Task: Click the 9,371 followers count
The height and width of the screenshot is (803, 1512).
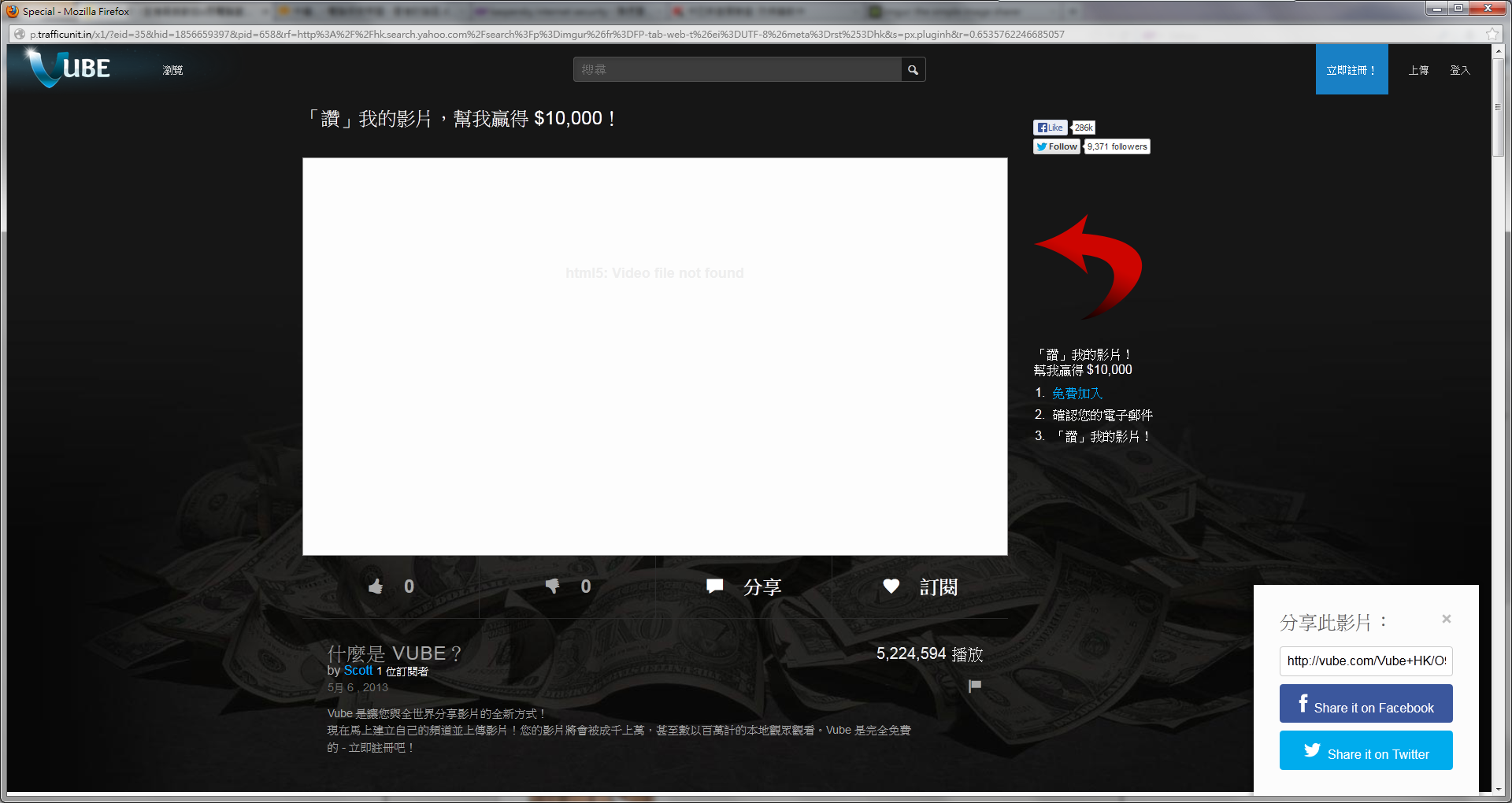Action: 1117,146
